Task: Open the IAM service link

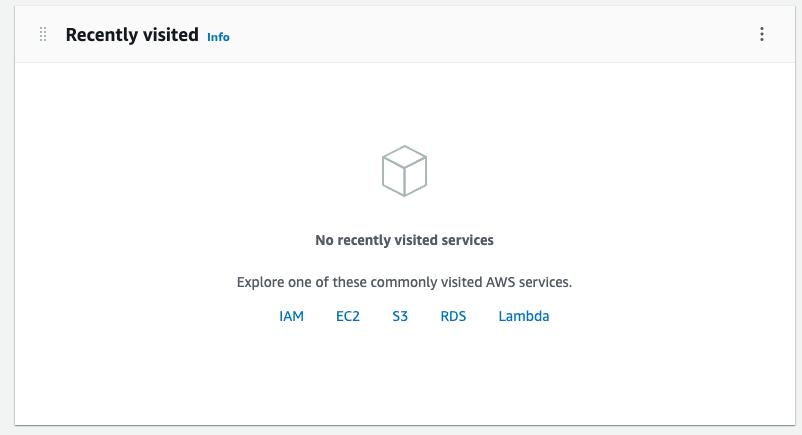Action: point(291,316)
